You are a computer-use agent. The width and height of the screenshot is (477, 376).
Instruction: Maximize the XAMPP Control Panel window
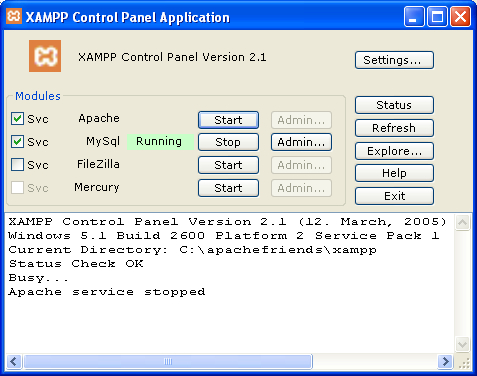[437, 16]
